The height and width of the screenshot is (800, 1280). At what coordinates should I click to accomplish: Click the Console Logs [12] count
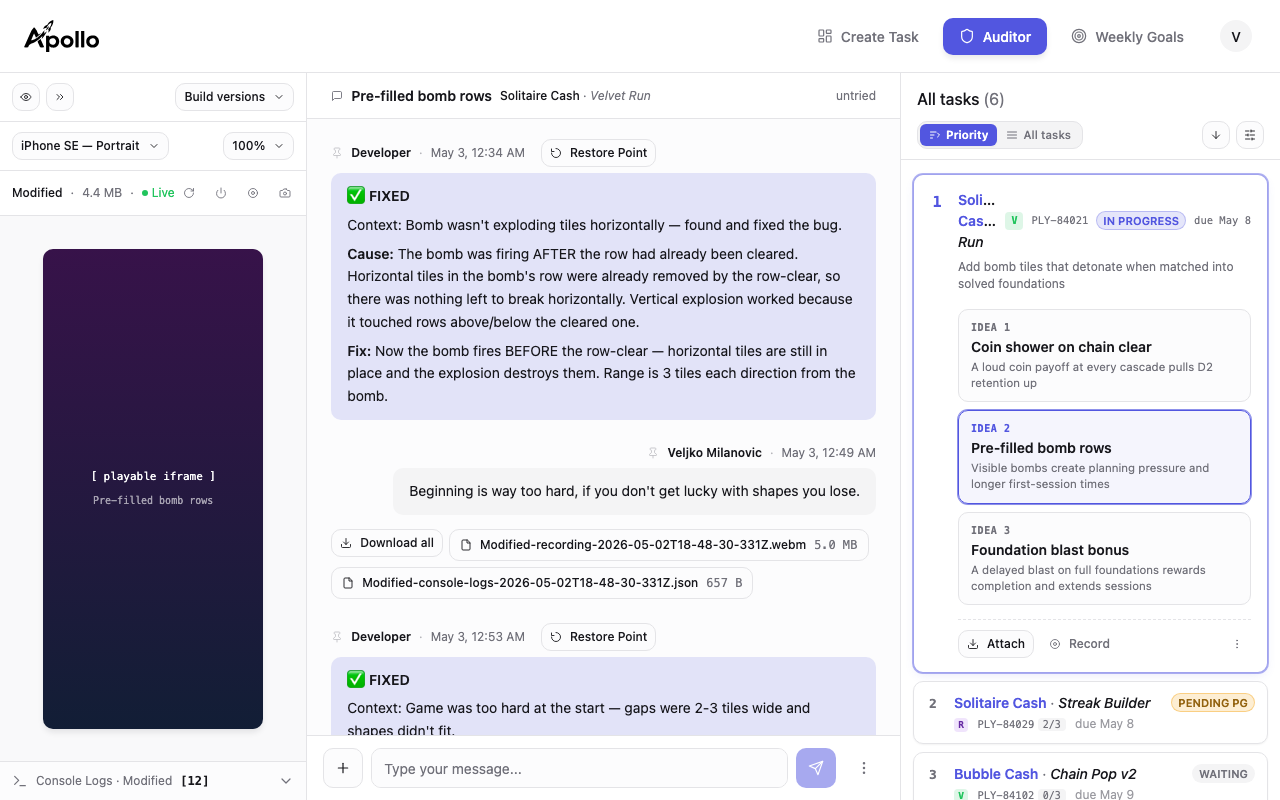pyautogui.click(x=195, y=781)
